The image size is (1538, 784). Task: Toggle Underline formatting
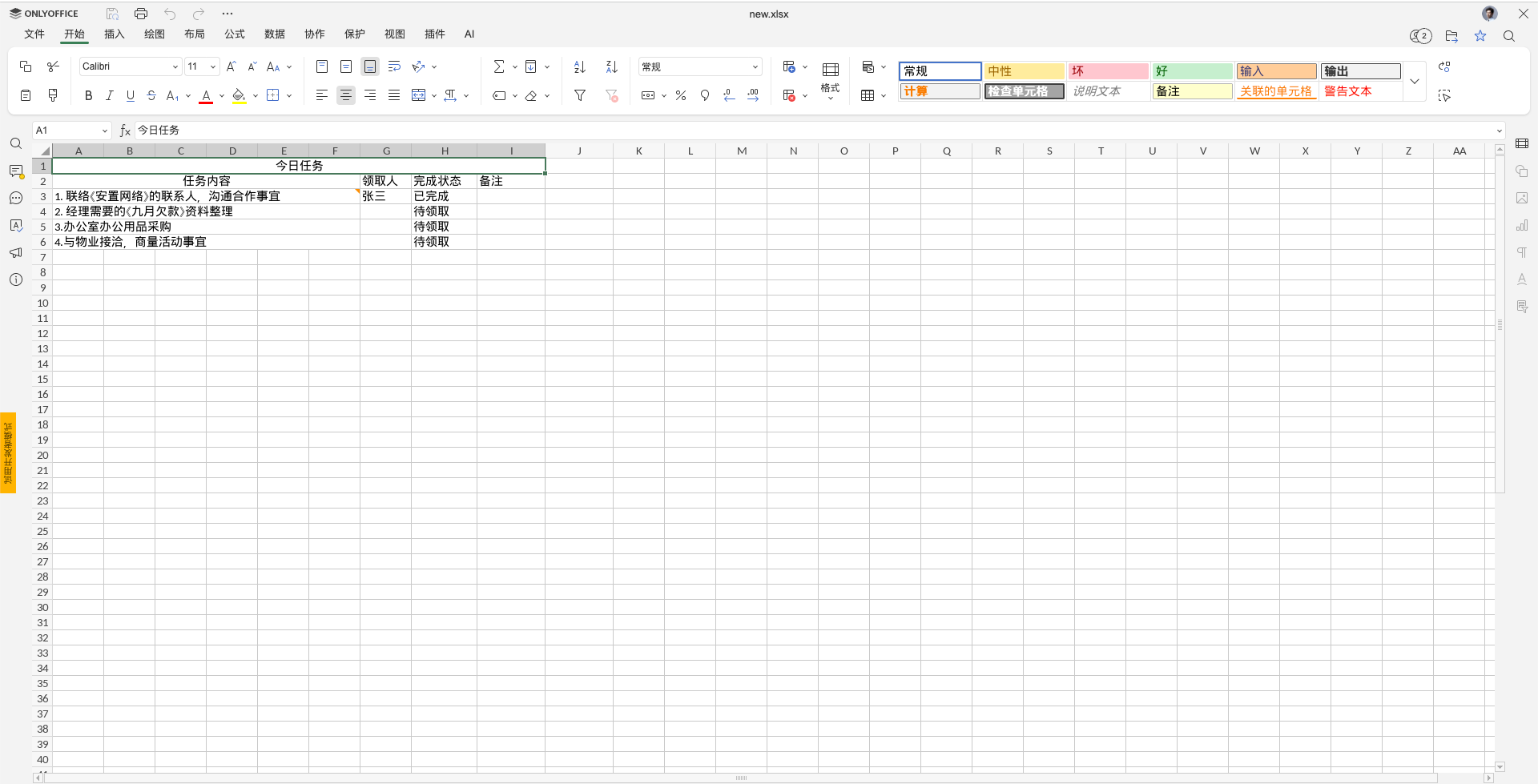coord(131,95)
